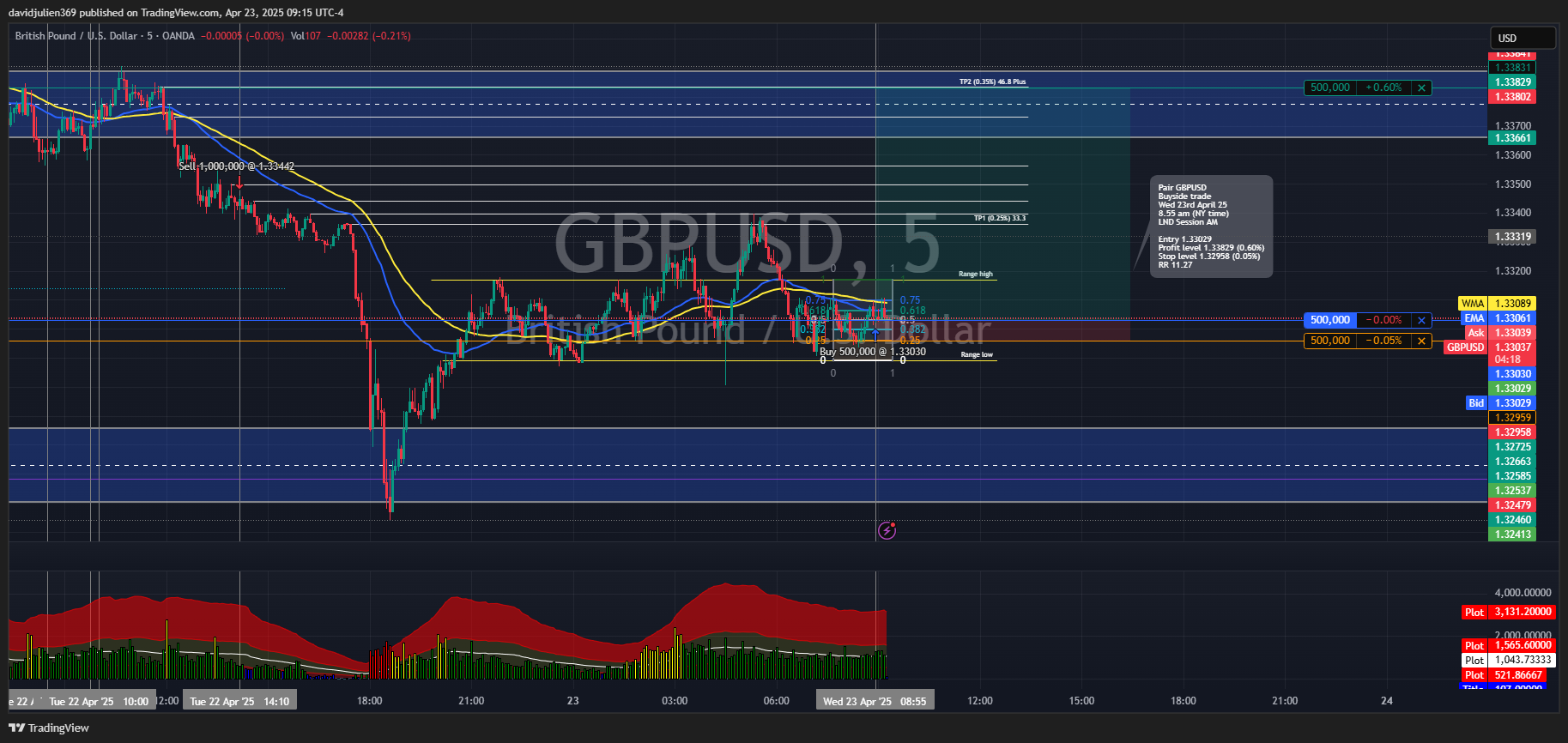Click the purple lightning event icon
Viewport: 1568px width, 743px height.
pos(887,530)
